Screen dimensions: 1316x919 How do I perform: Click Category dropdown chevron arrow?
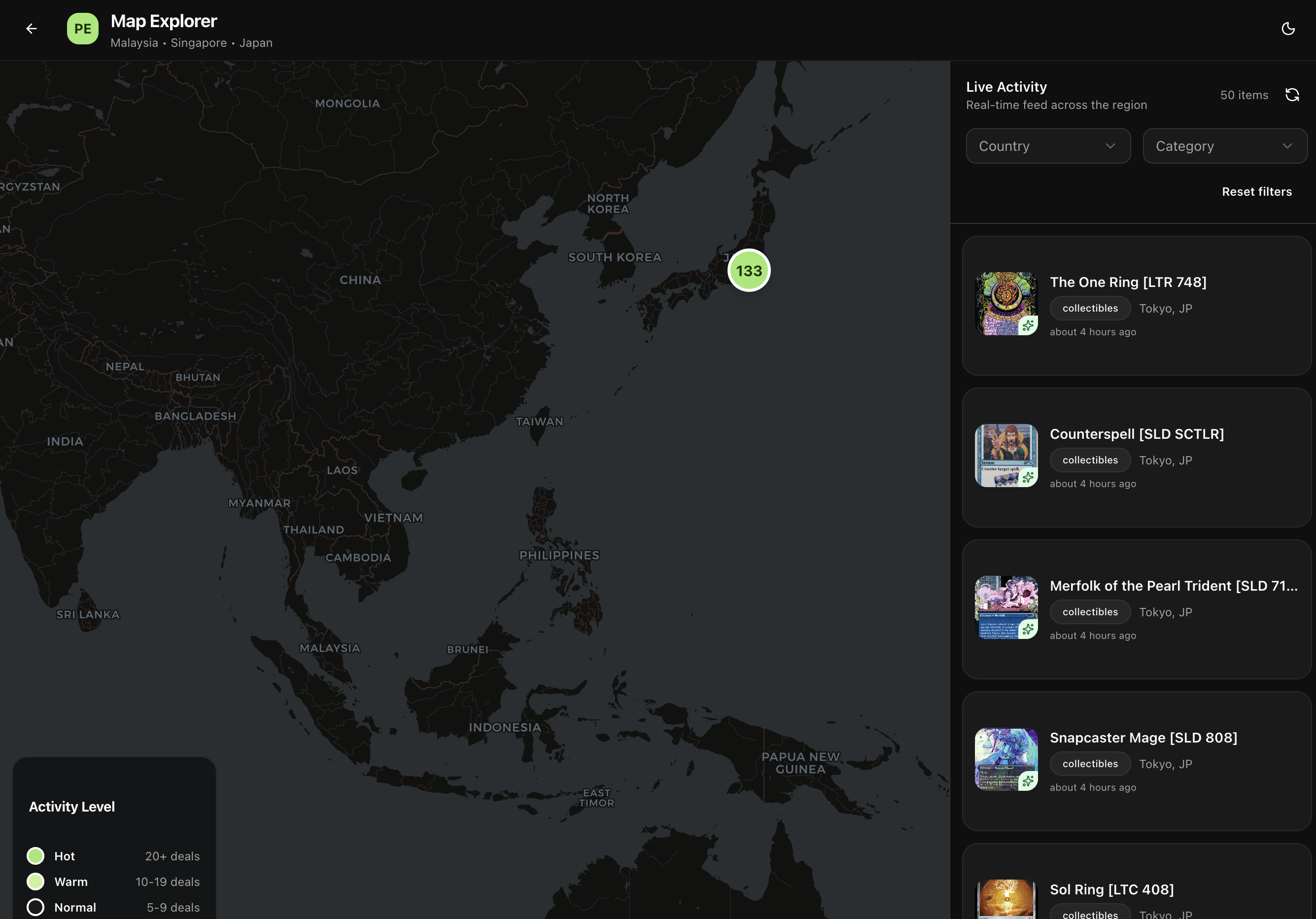tap(1287, 146)
